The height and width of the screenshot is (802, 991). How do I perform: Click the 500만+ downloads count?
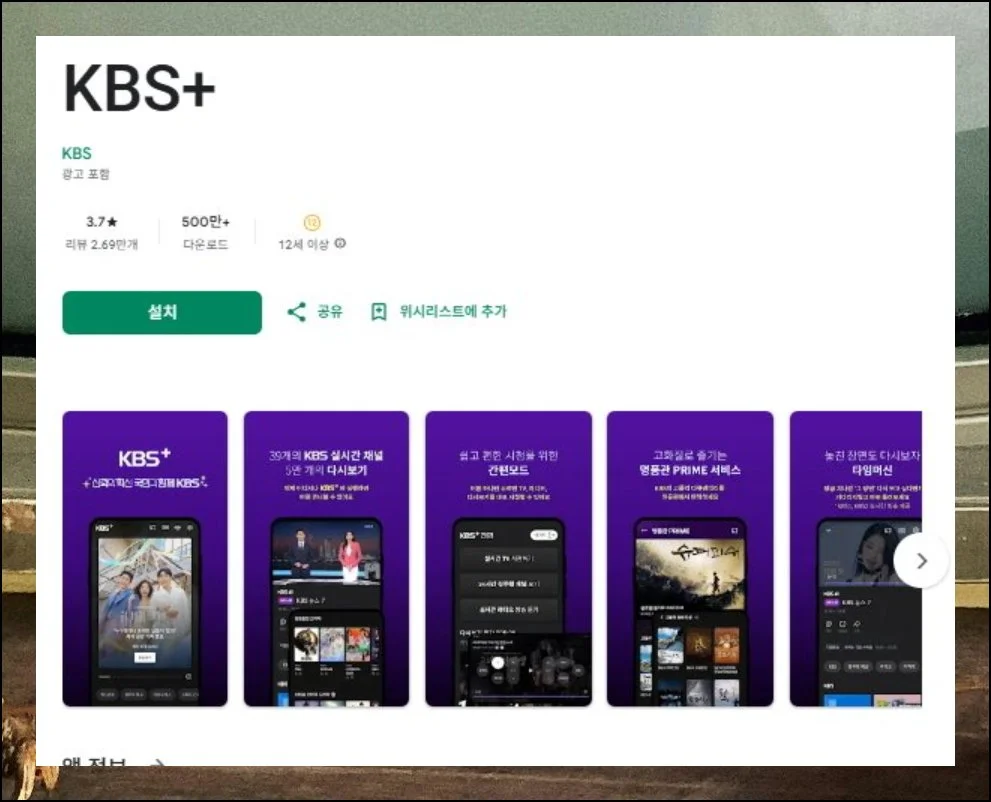tap(205, 222)
